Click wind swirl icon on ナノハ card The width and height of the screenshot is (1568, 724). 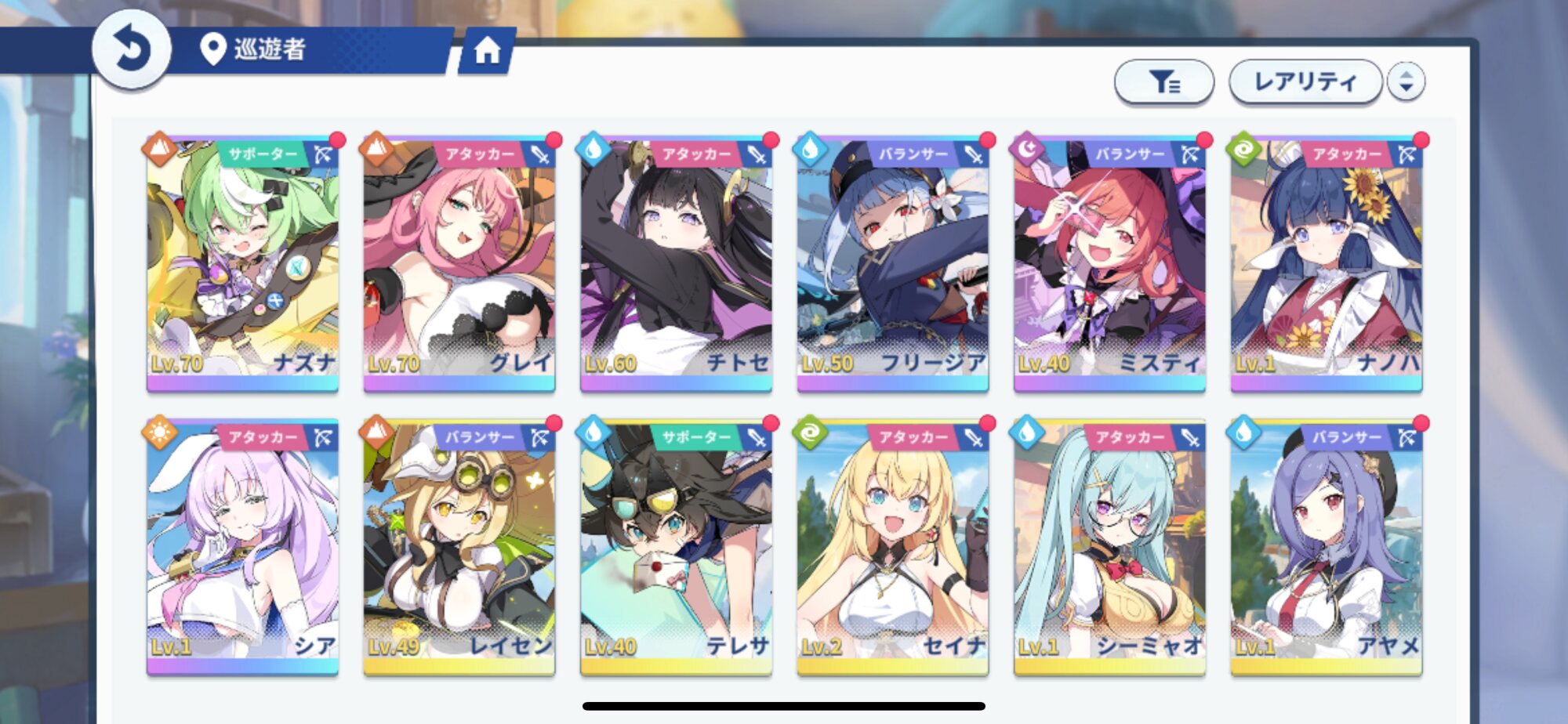[x=1244, y=149]
